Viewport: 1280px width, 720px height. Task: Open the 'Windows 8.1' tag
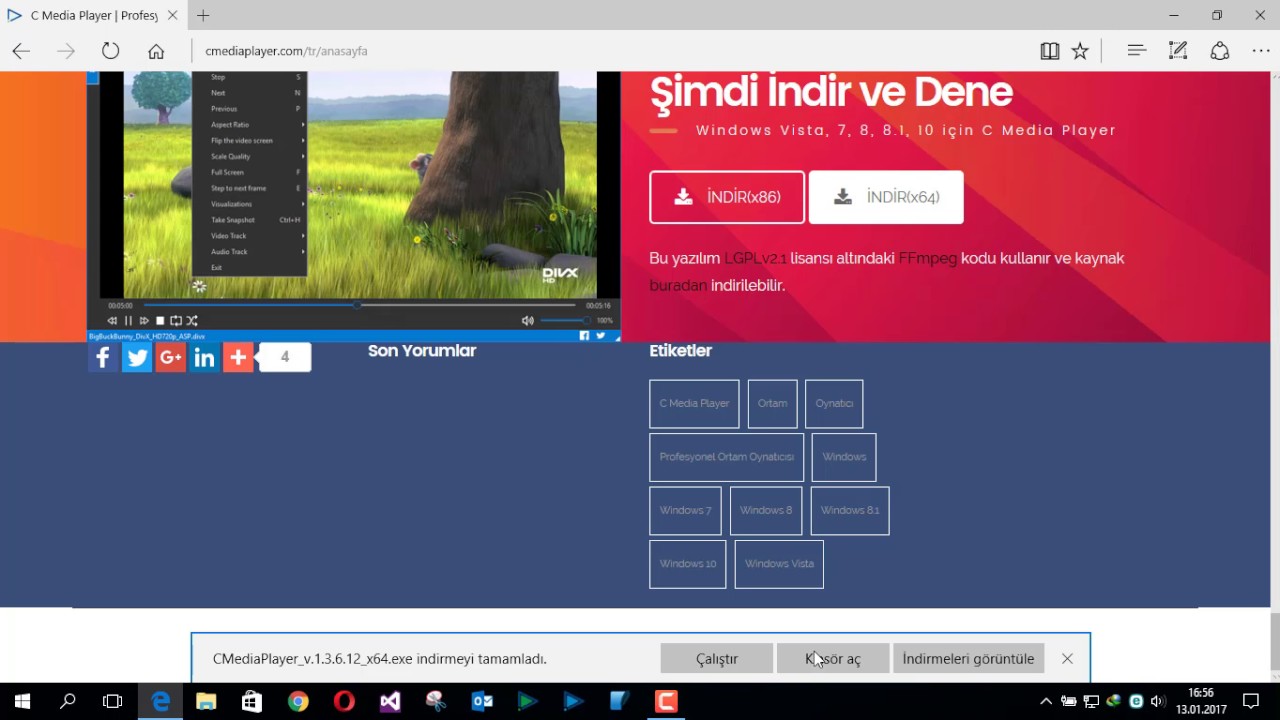(850, 510)
